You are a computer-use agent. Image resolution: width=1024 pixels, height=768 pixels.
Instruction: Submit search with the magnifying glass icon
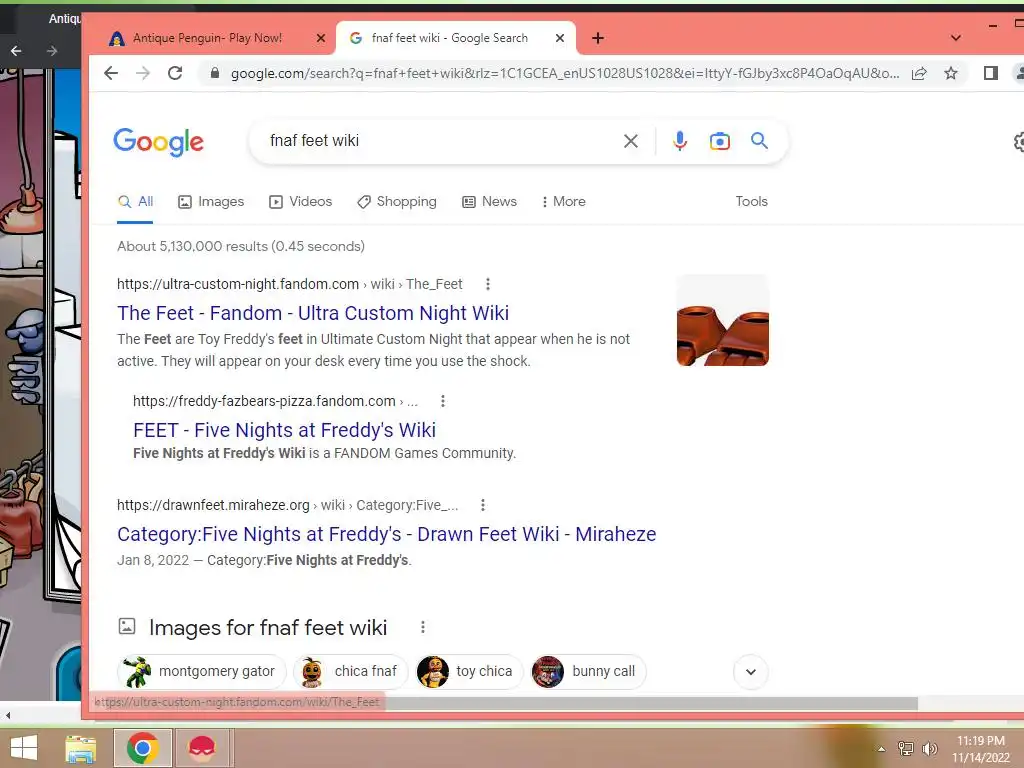pyautogui.click(x=759, y=140)
